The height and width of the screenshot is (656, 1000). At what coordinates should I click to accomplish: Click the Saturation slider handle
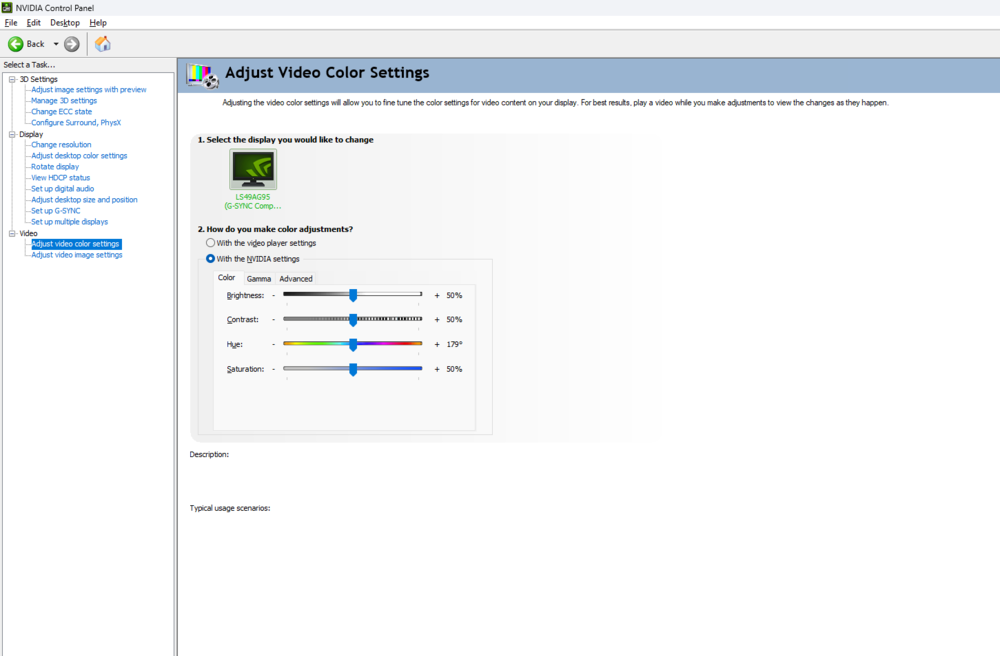coord(353,369)
